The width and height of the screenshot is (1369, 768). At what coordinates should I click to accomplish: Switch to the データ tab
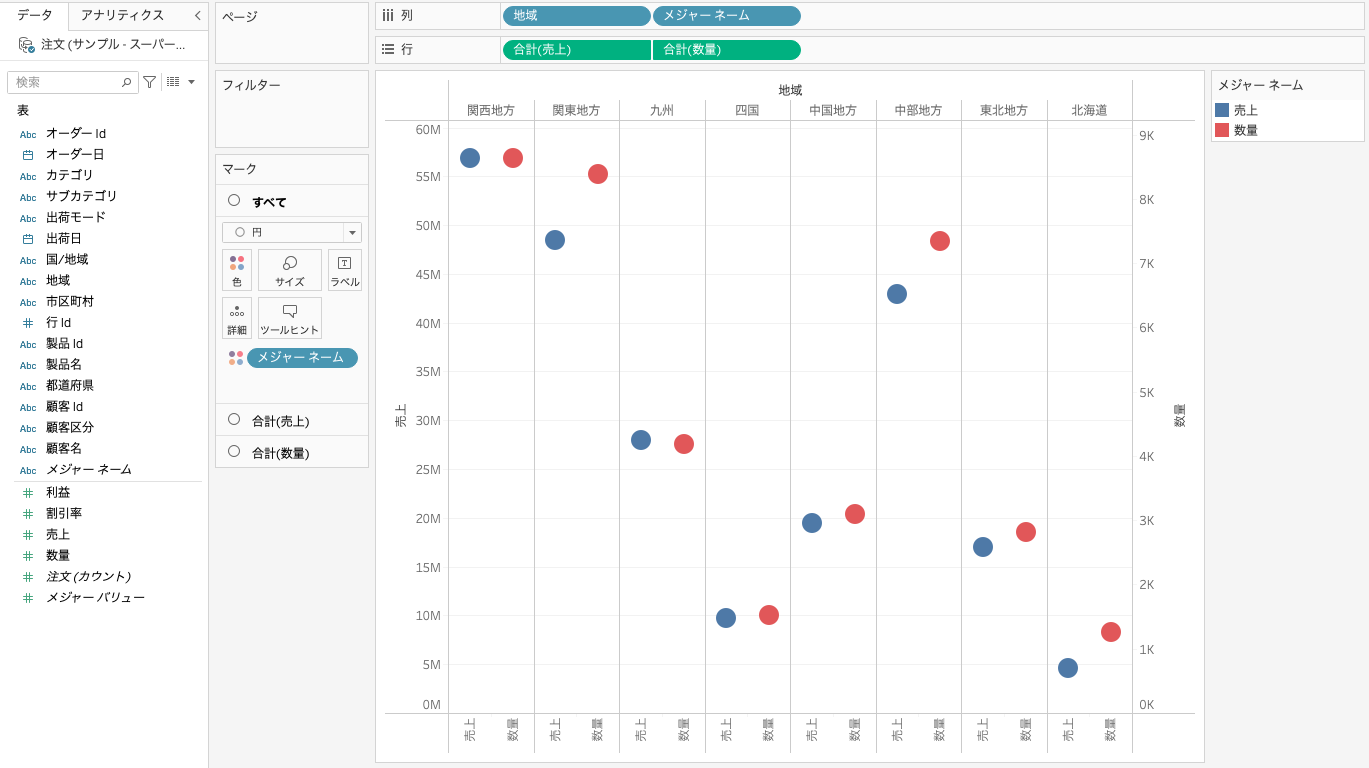coord(35,15)
